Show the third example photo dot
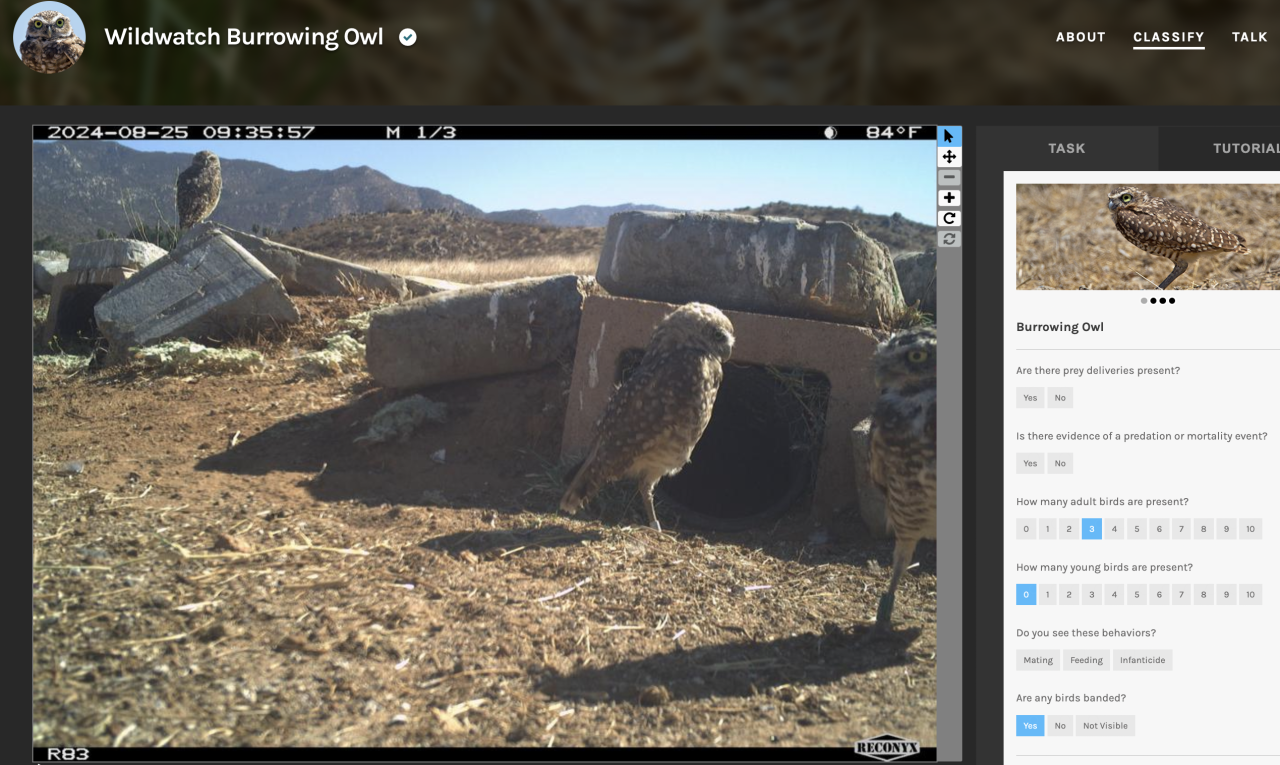Image resolution: width=1280 pixels, height=765 pixels. [1162, 300]
